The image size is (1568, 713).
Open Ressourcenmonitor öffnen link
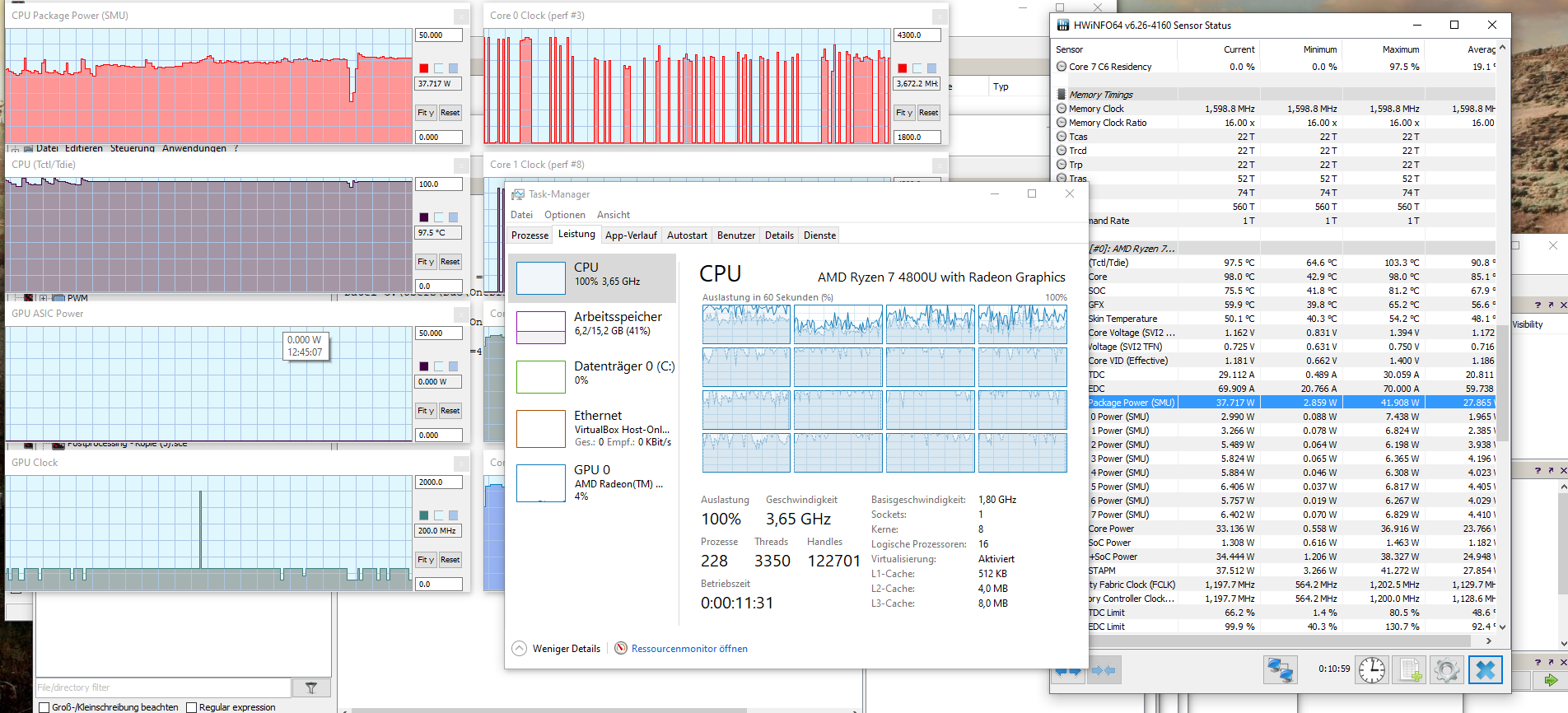pyautogui.click(x=689, y=649)
